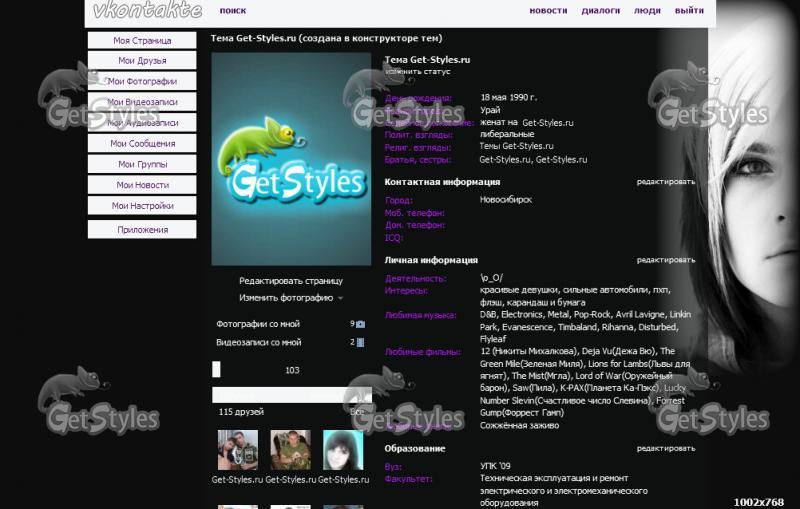Open the video icon next to videos count
Screen dimensions: 800x509
point(360,342)
